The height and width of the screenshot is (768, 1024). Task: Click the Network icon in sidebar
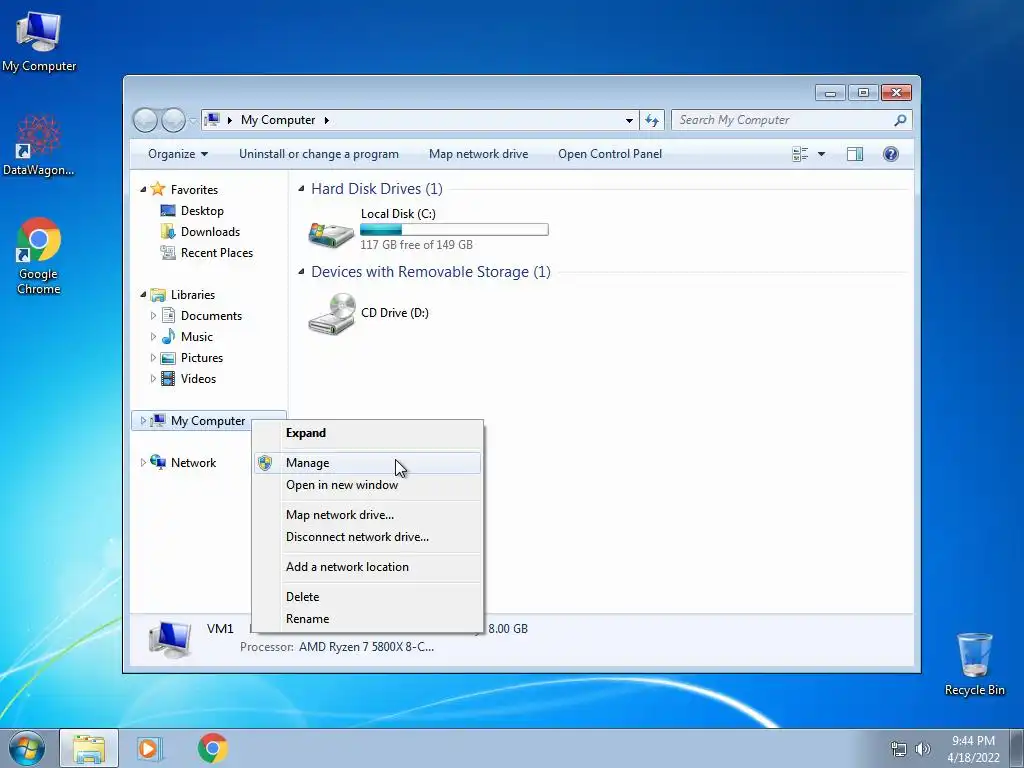coord(157,462)
